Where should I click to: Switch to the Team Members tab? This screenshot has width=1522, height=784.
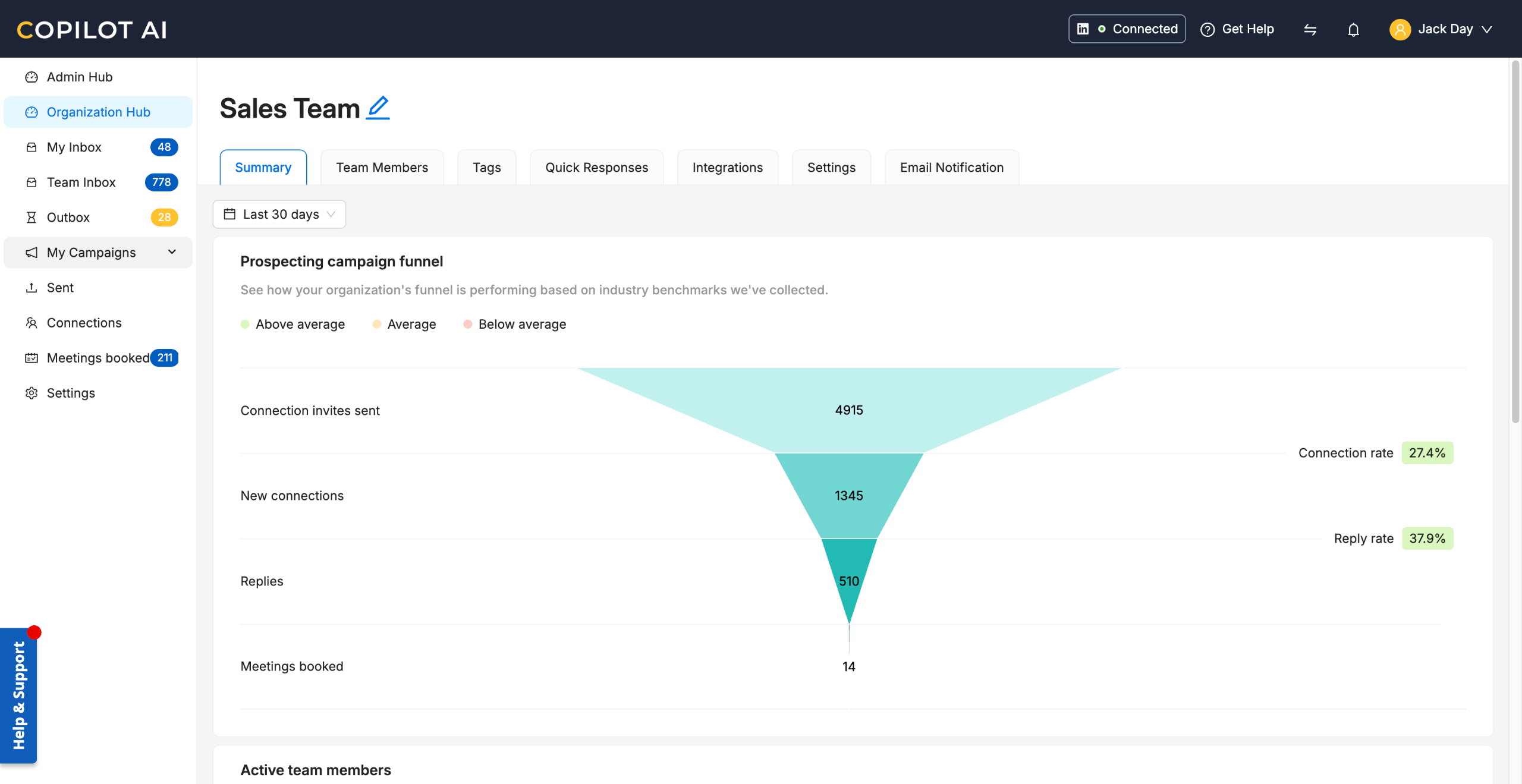382,168
